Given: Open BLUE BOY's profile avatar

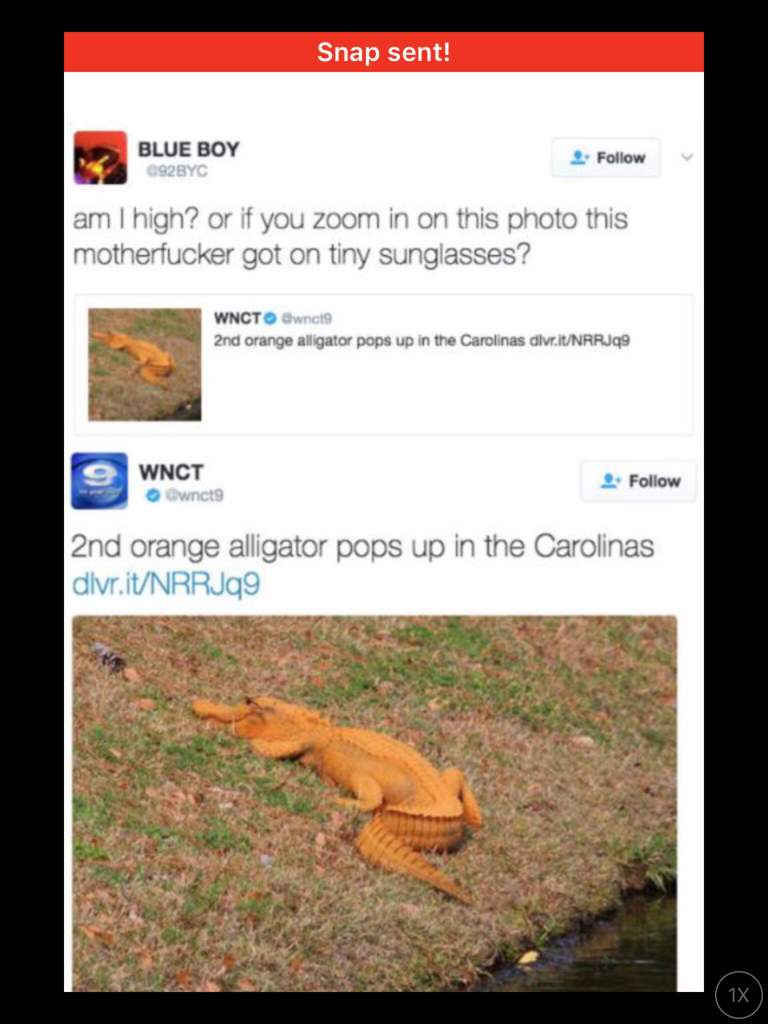Looking at the screenshot, I should click(100, 157).
